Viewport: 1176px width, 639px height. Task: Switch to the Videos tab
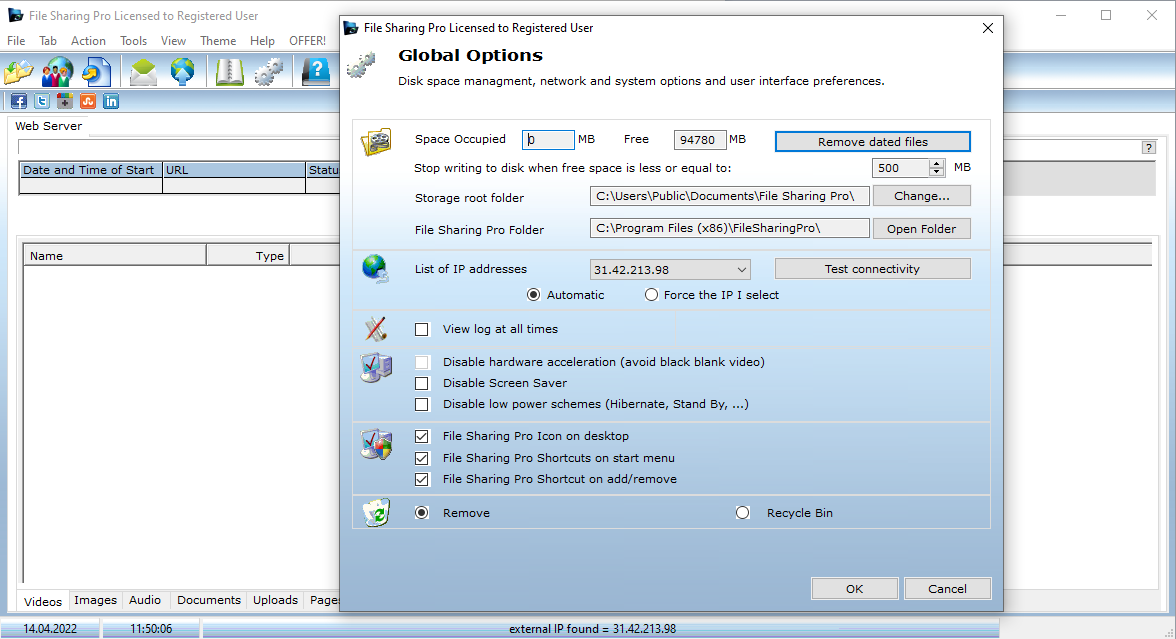coord(43,602)
